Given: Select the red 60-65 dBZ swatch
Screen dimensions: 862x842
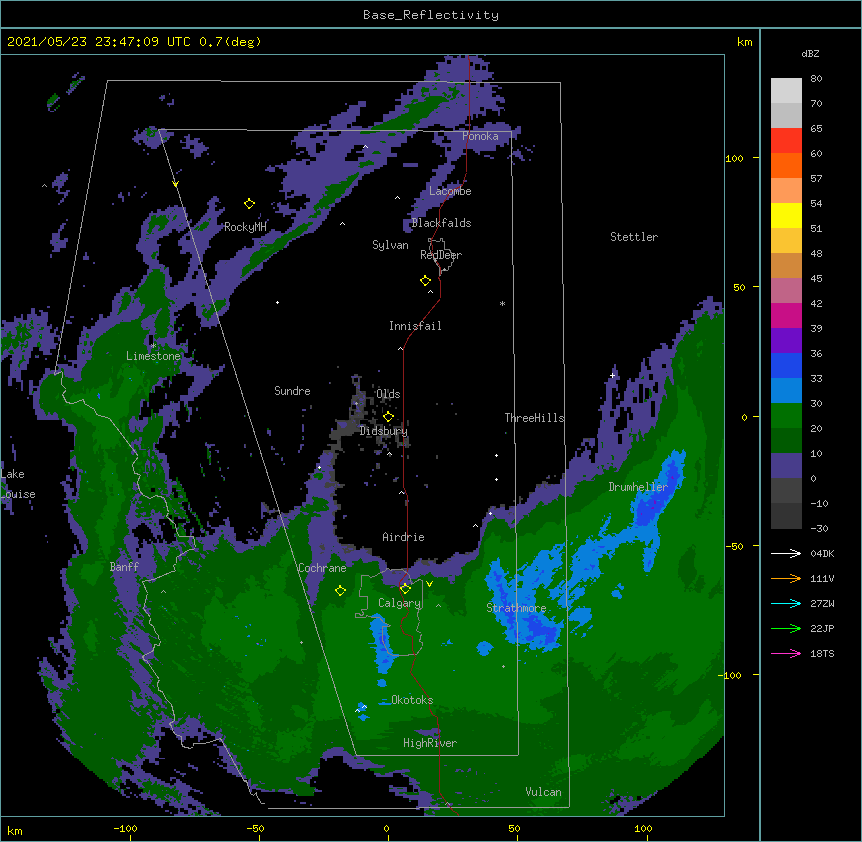Looking at the screenshot, I should (x=786, y=141).
